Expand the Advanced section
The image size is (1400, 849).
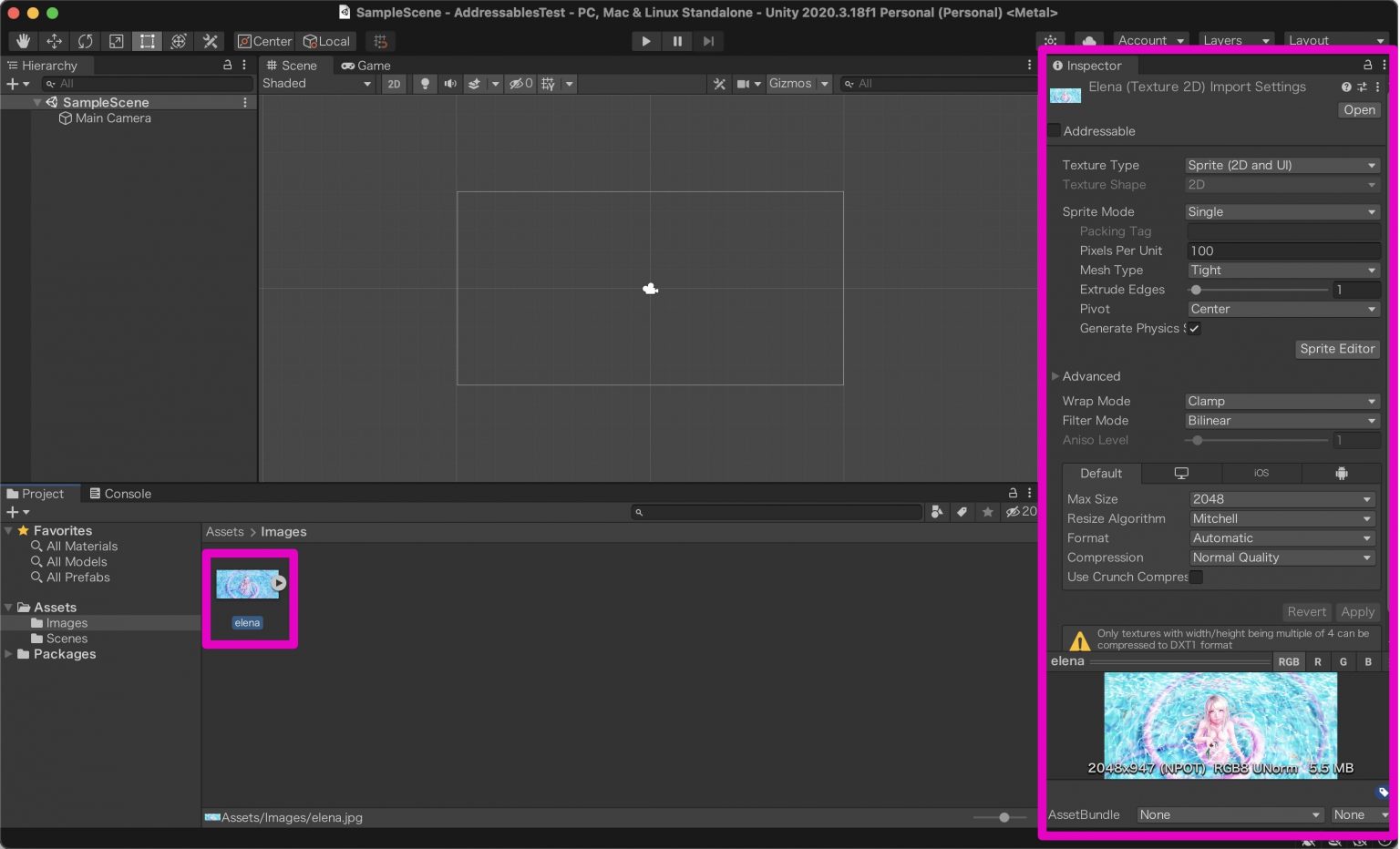coord(1056,376)
